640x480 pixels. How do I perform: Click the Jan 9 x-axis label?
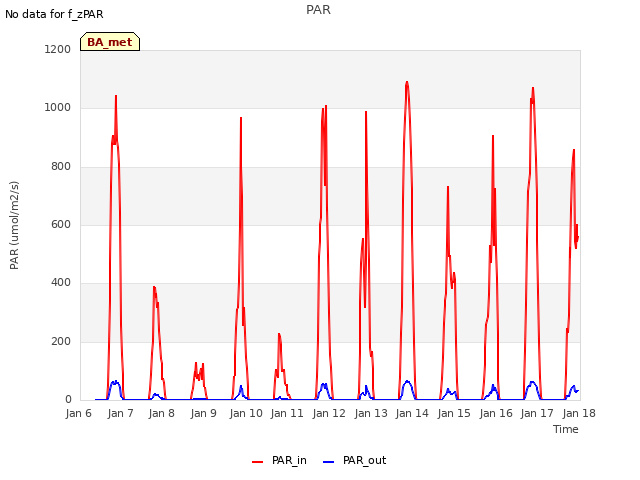[204, 413]
